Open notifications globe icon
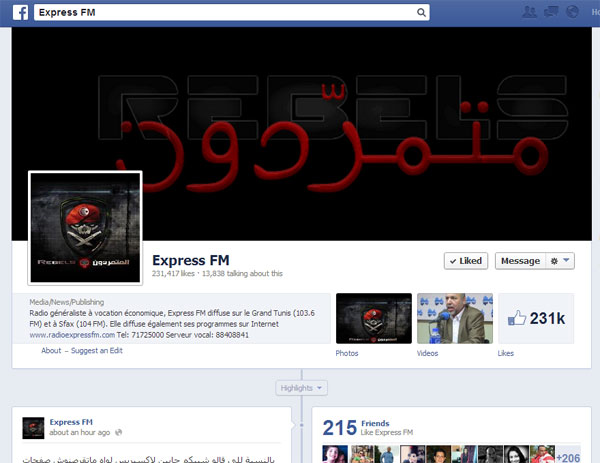Image resolution: width=600 pixels, height=463 pixels. tap(572, 12)
